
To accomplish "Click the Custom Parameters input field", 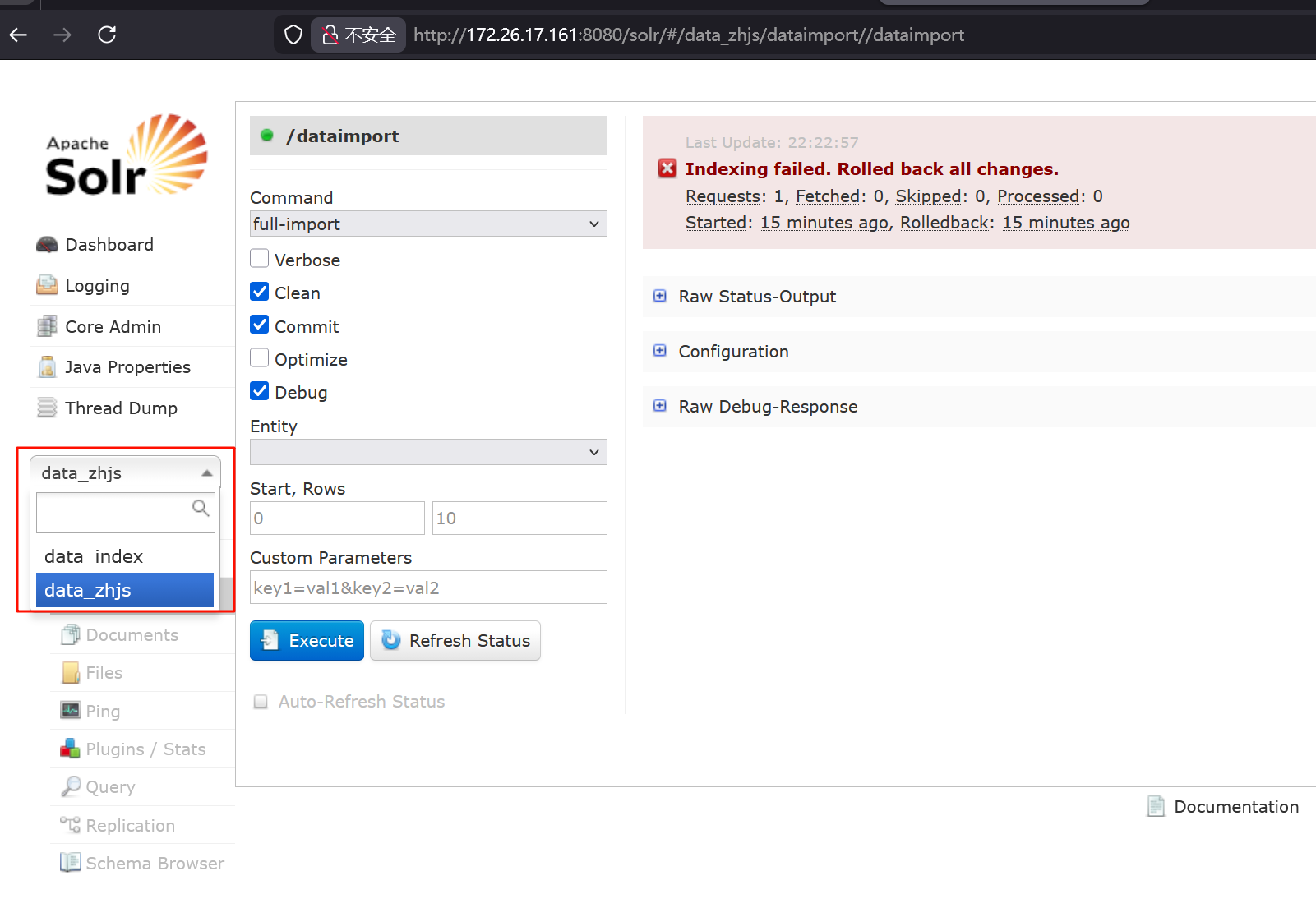I will click(427, 588).
